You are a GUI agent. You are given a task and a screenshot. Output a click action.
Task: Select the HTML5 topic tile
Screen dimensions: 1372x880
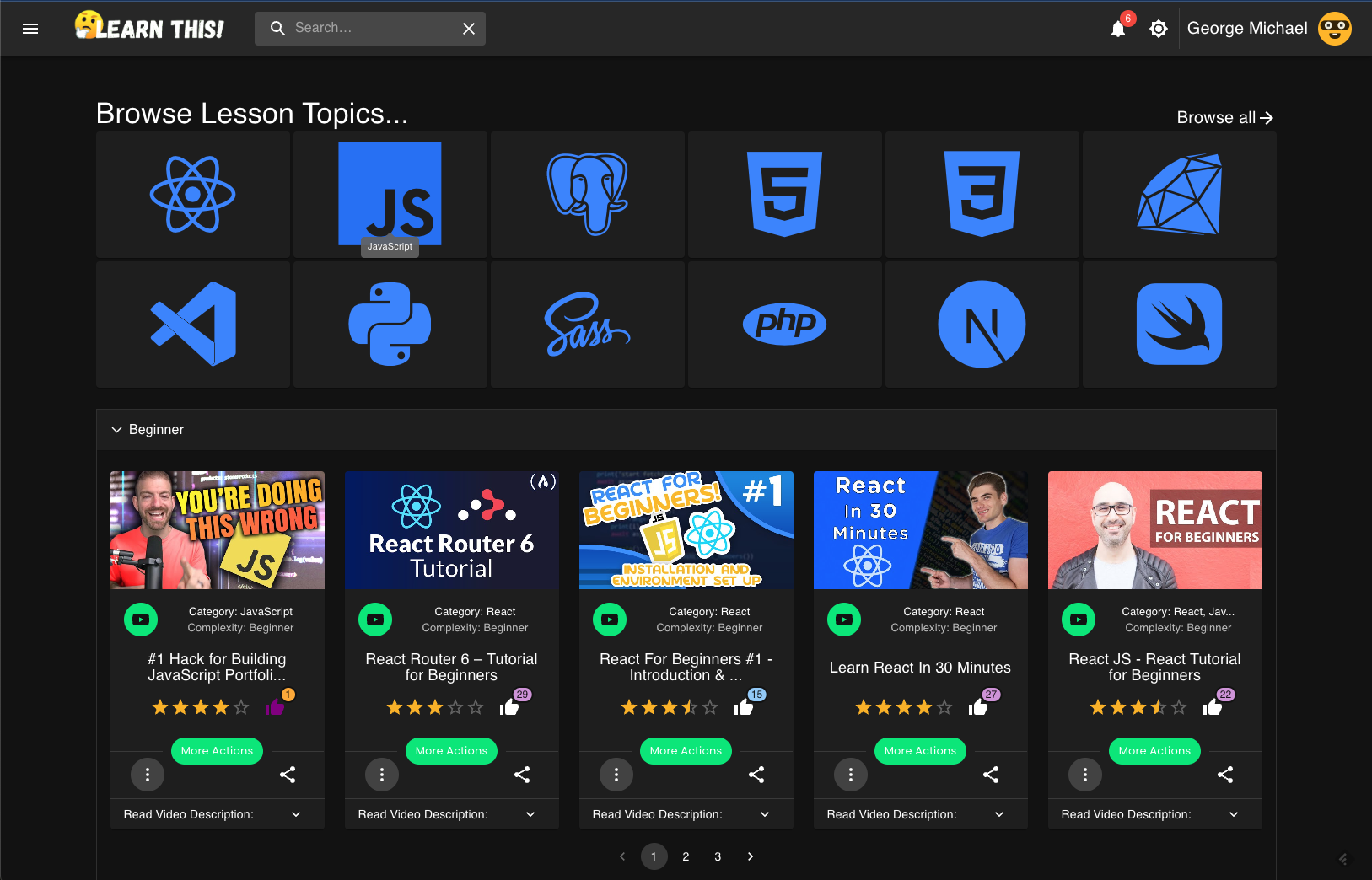785,195
